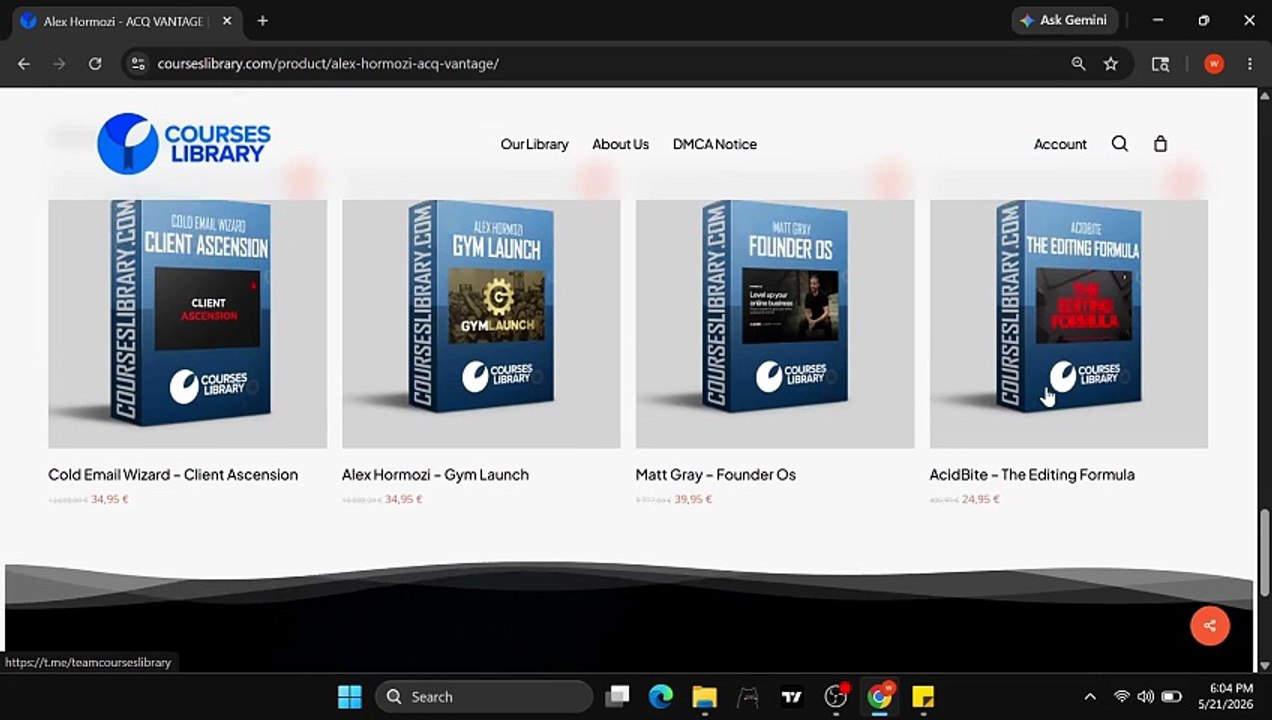The image size is (1272, 720).
Task: Switch to Chrome taskbar icon
Action: pyautogui.click(x=880, y=697)
